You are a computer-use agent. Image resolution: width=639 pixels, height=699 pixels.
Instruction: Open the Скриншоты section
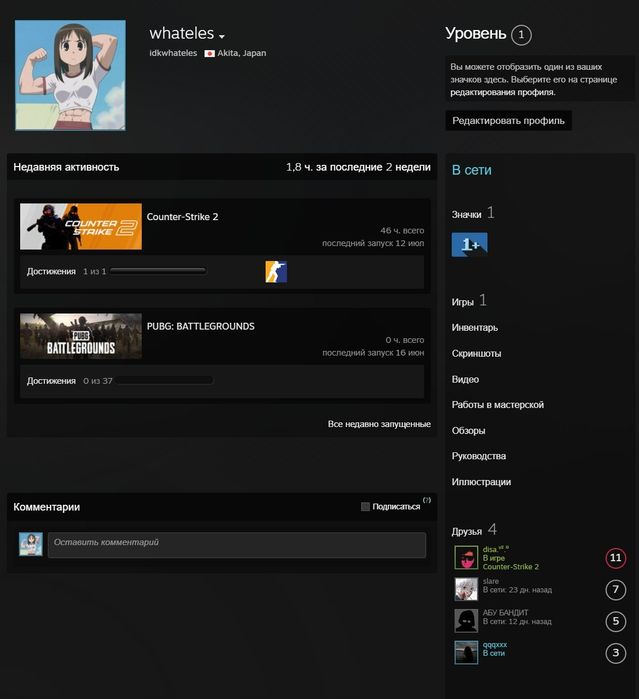(x=476, y=354)
